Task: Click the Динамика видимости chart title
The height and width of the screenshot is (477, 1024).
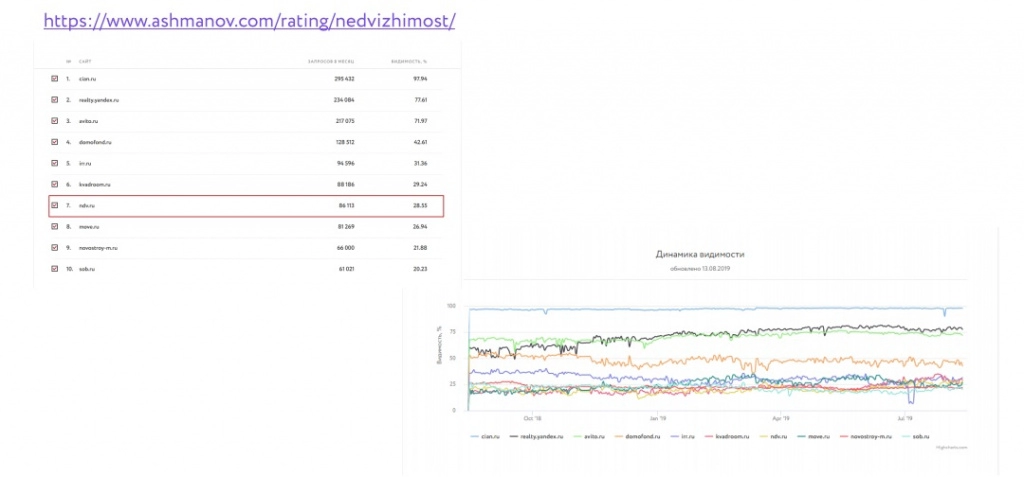Action: [699, 255]
